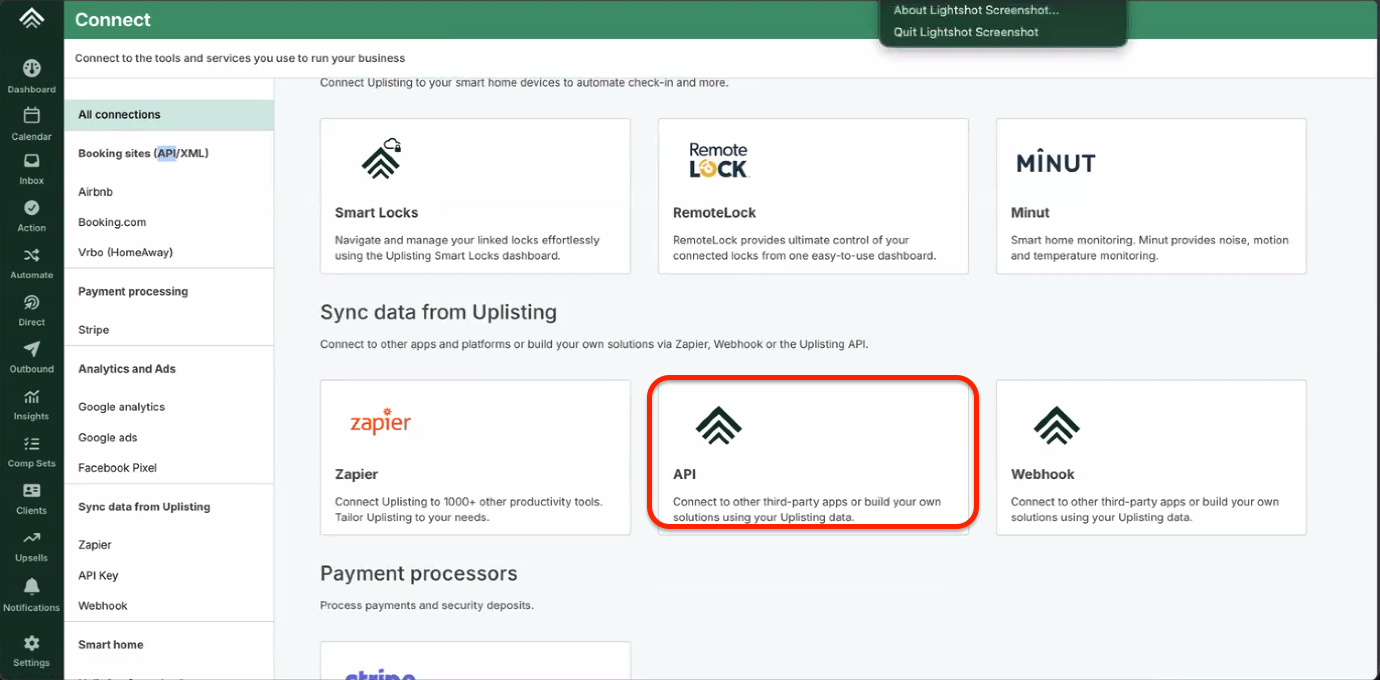Click the Smart Locks card logo
This screenshot has width=1380, height=680.
(381, 159)
